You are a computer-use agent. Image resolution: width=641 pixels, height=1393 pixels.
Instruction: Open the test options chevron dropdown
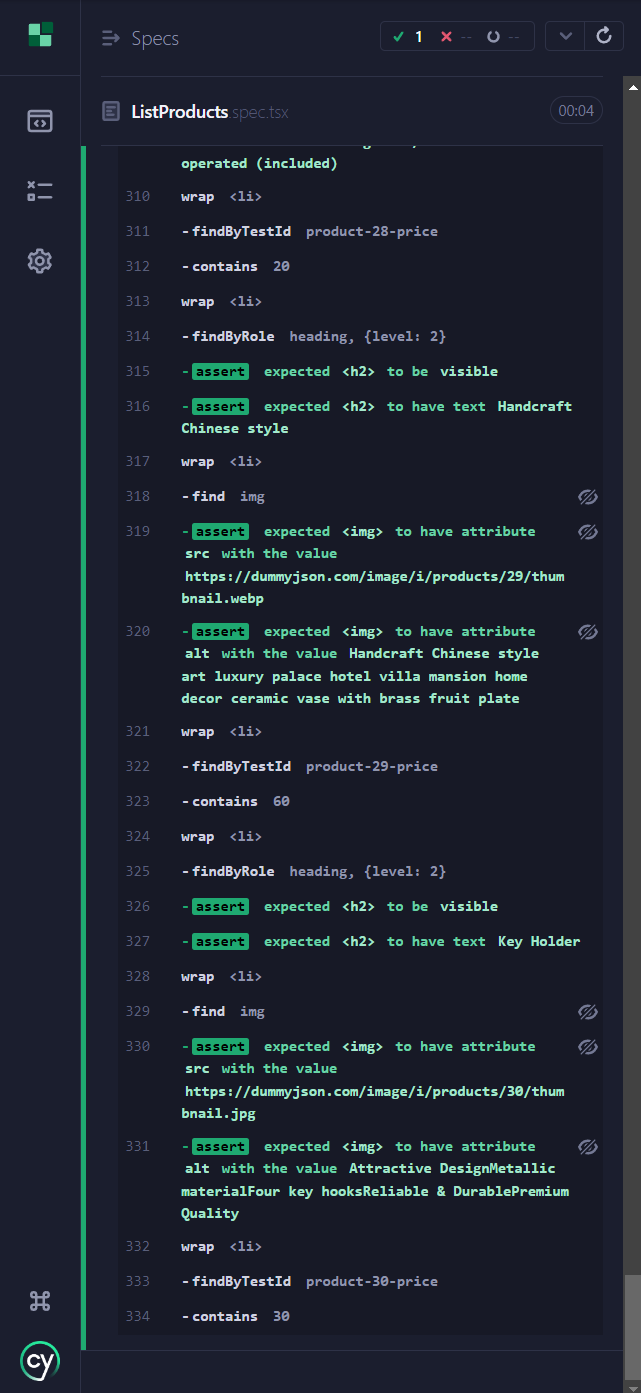click(566, 36)
